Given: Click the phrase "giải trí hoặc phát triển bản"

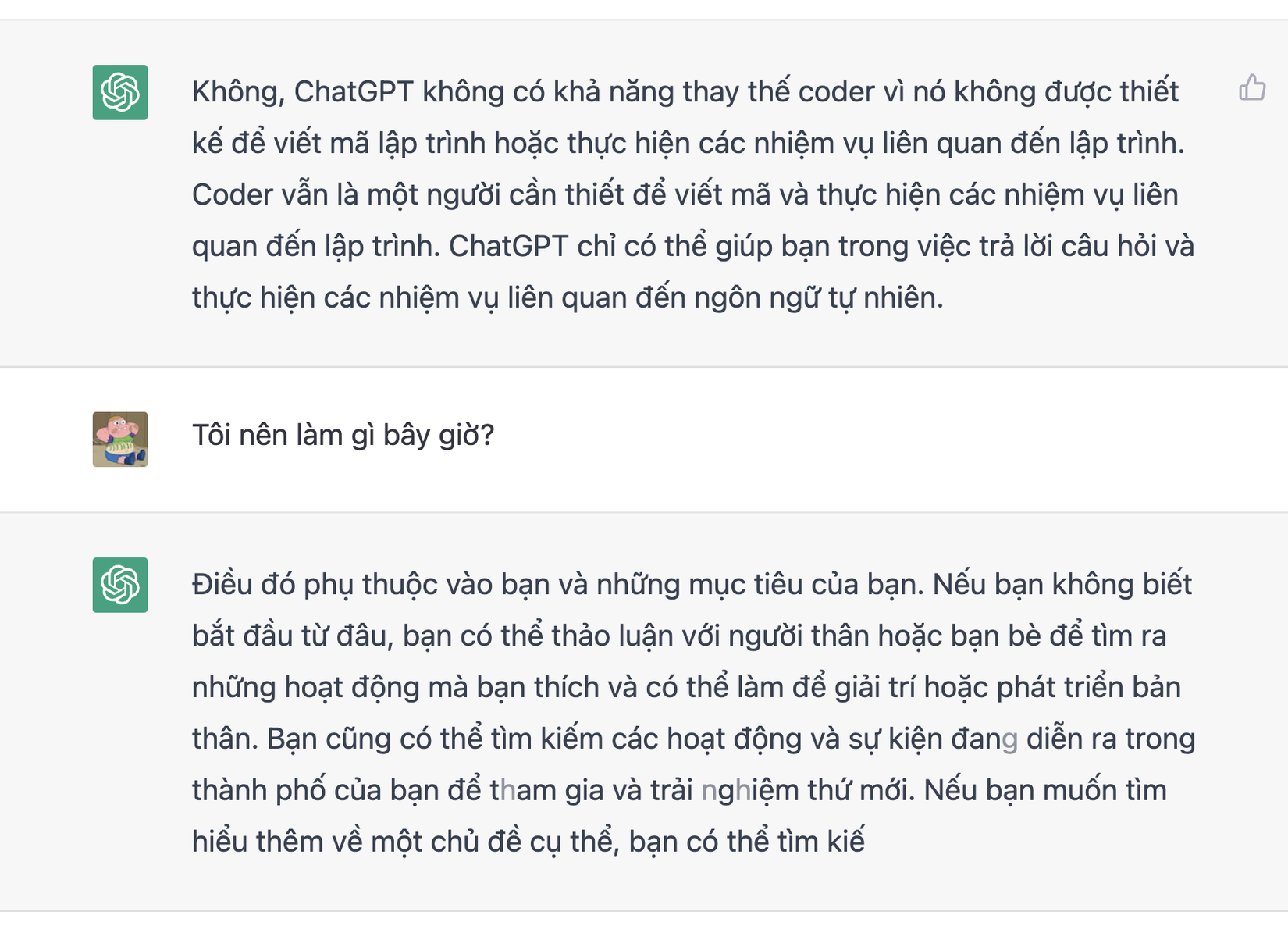Looking at the screenshot, I should click(x=1007, y=689).
